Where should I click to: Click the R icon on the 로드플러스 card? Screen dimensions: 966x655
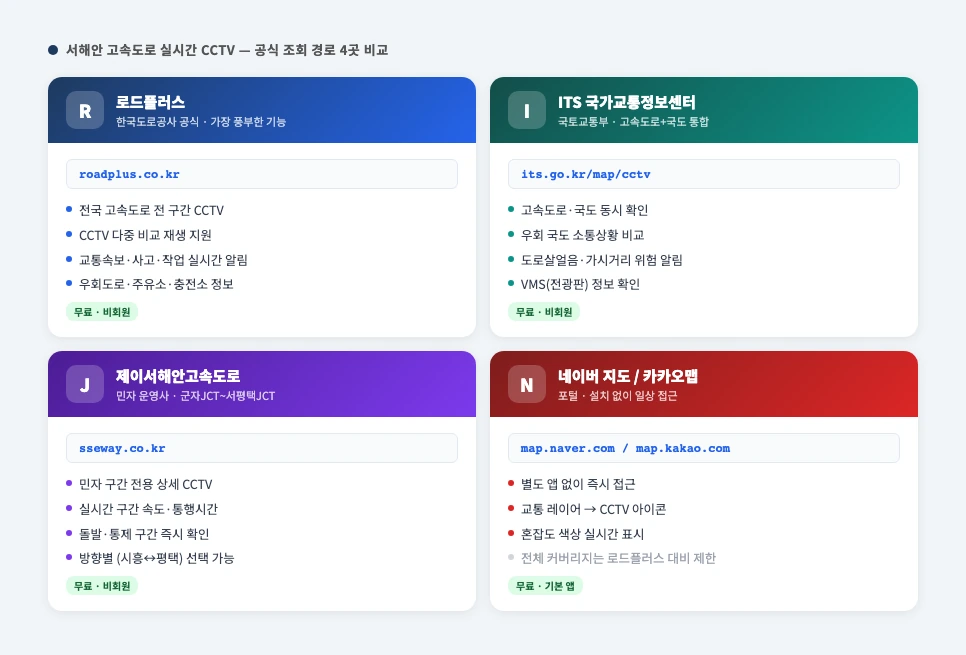85,110
